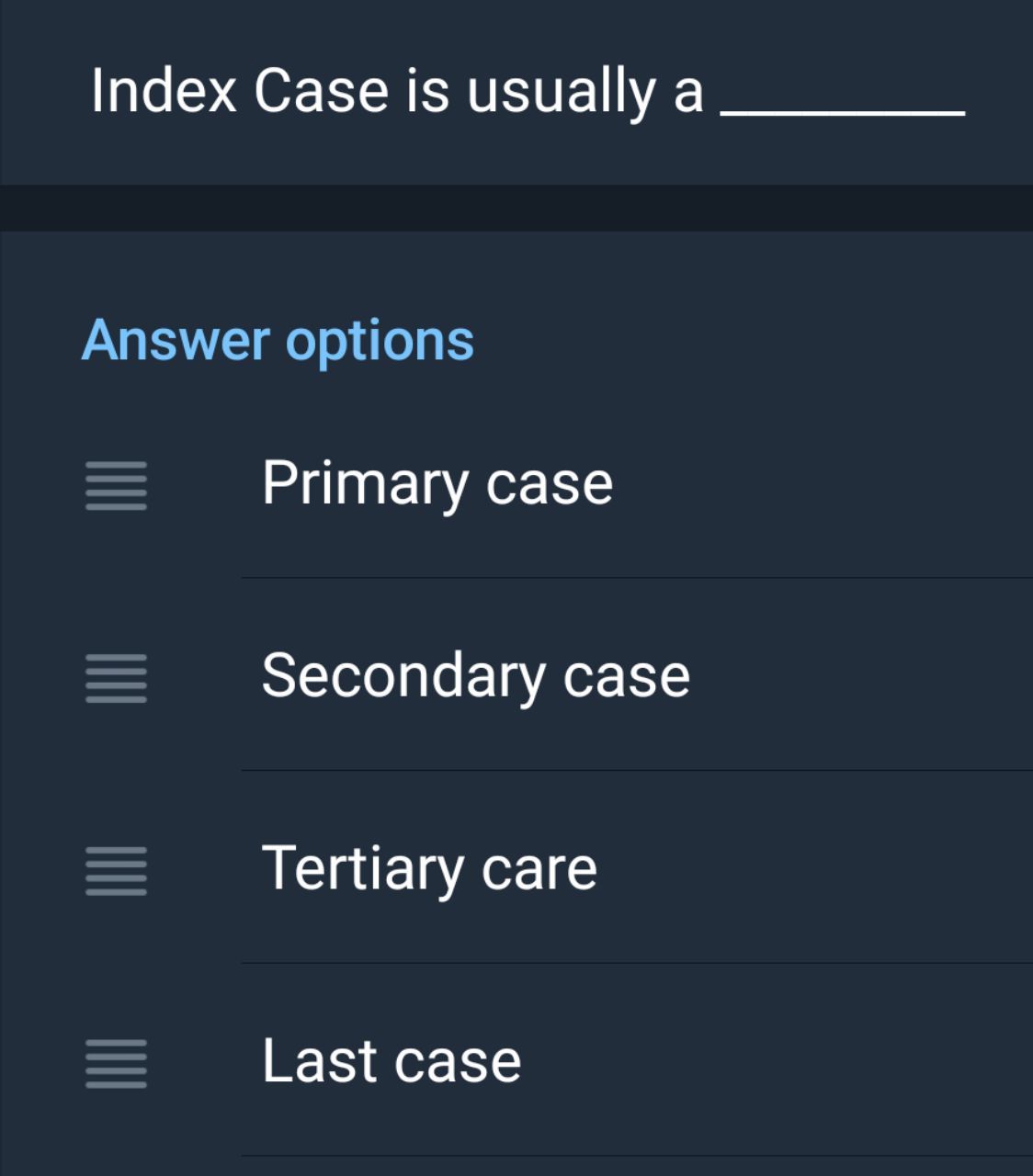The image size is (1033, 1176).
Task: Choose Tertiary care as the answer
Action: [x=430, y=867]
